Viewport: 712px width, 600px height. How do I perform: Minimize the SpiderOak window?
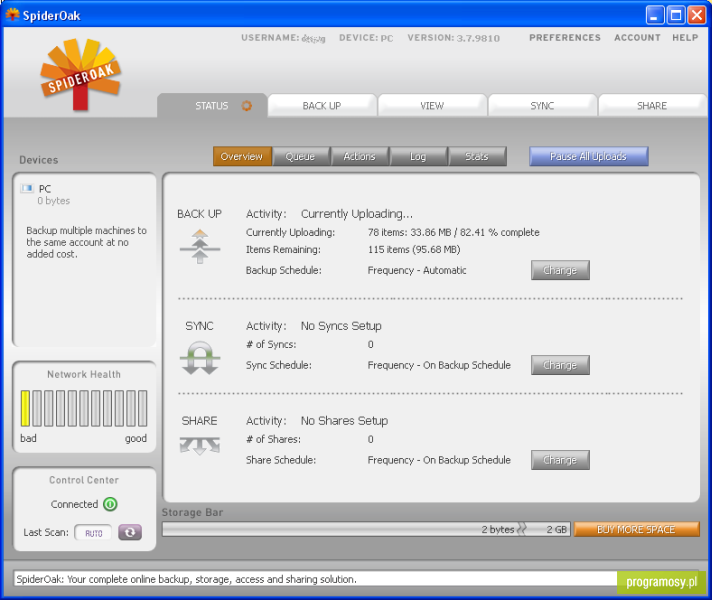[x=655, y=15]
